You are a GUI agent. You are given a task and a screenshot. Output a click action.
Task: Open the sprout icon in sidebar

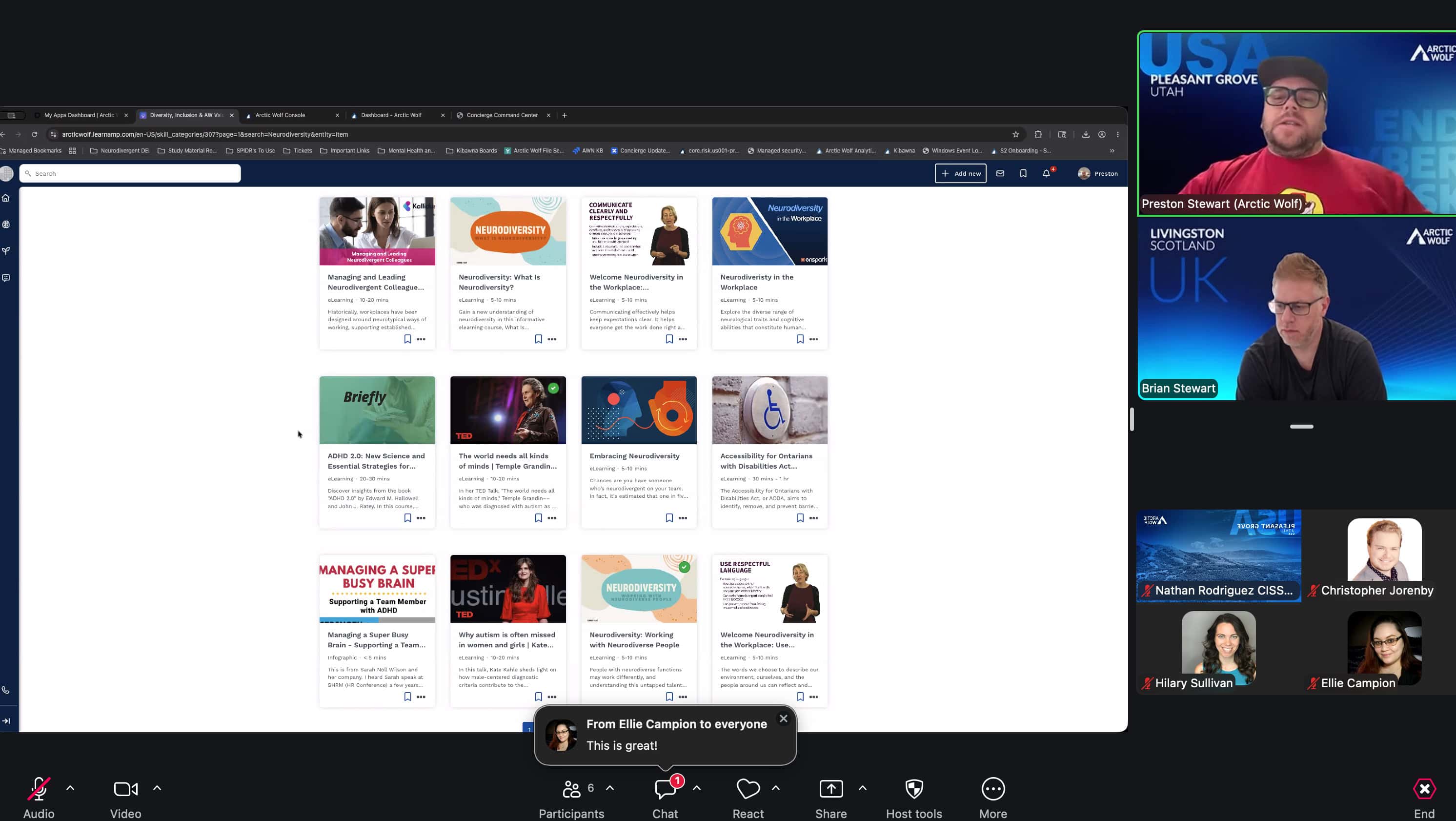pyautogui.click(x=6, y=251)
